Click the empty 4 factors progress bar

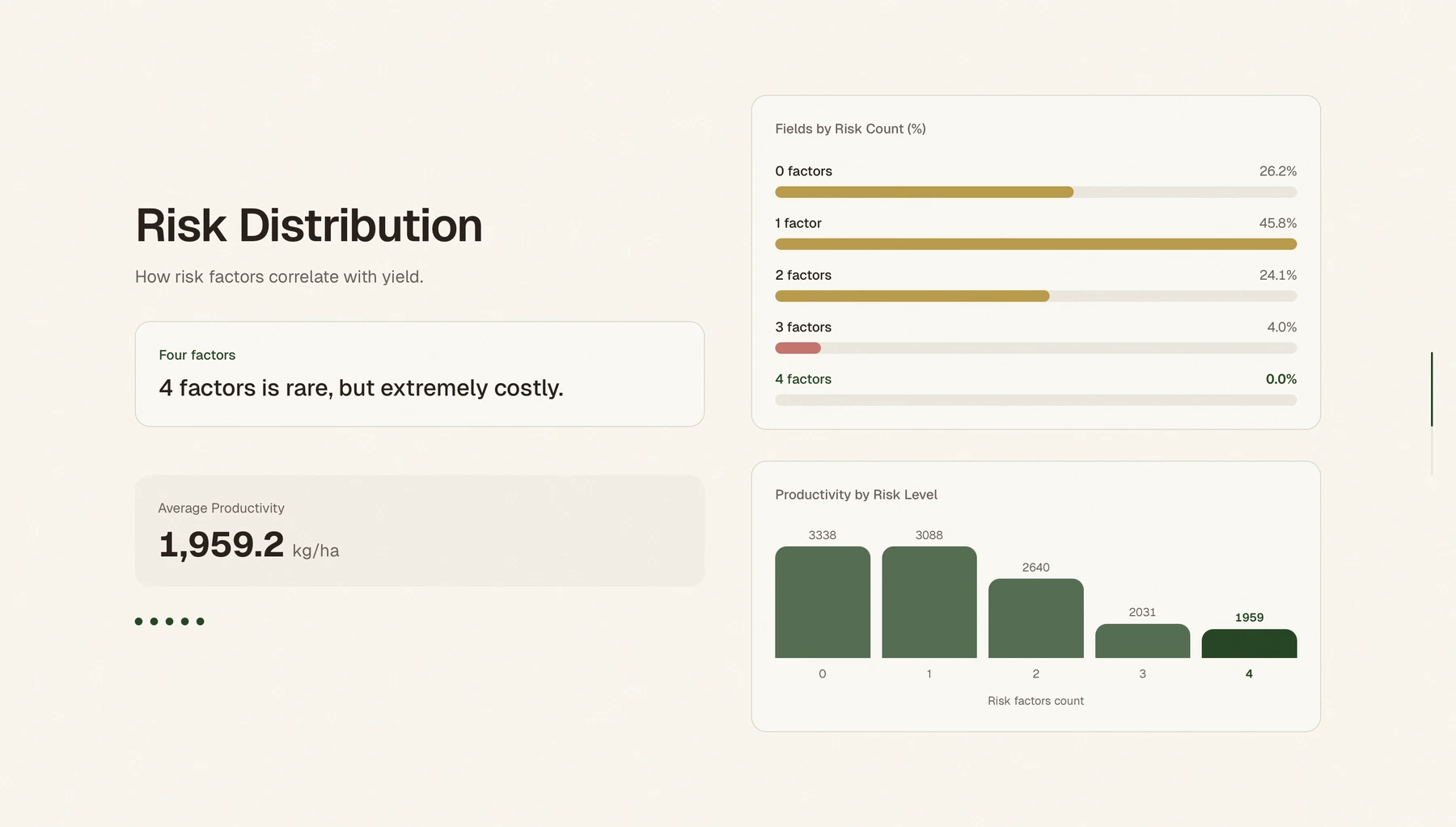point(1035,400)
